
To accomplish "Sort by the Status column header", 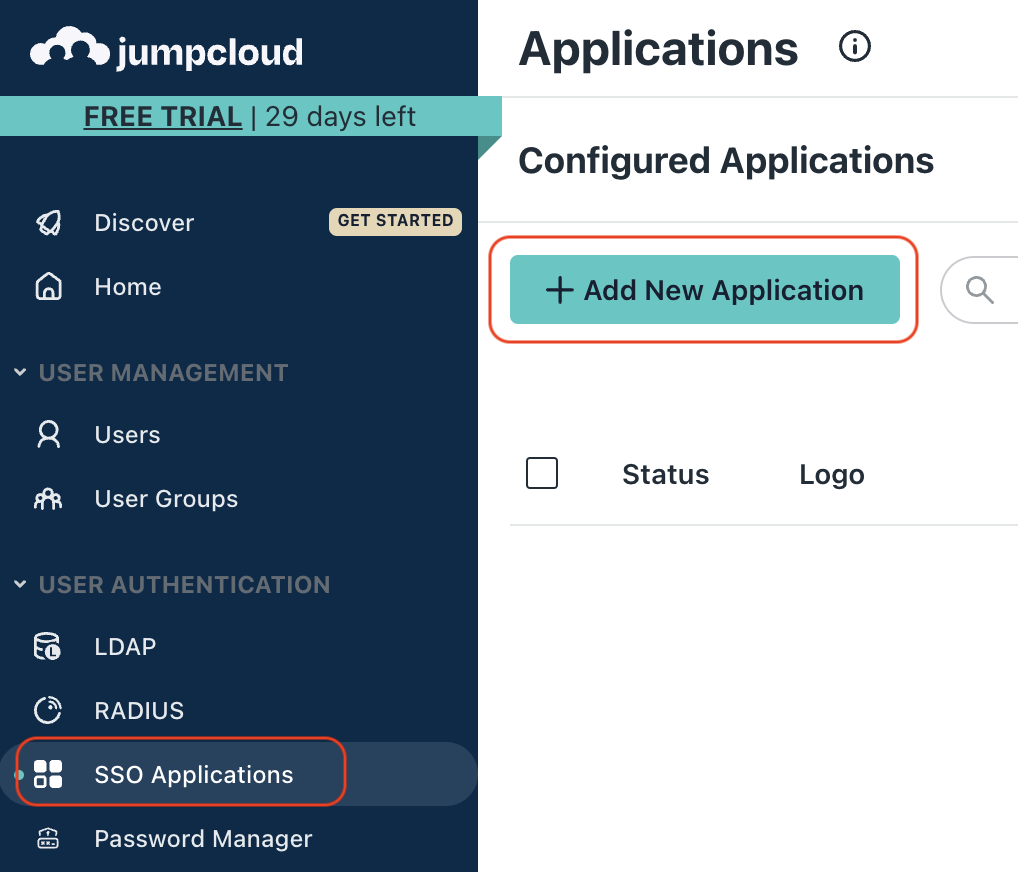I will 665,474.
